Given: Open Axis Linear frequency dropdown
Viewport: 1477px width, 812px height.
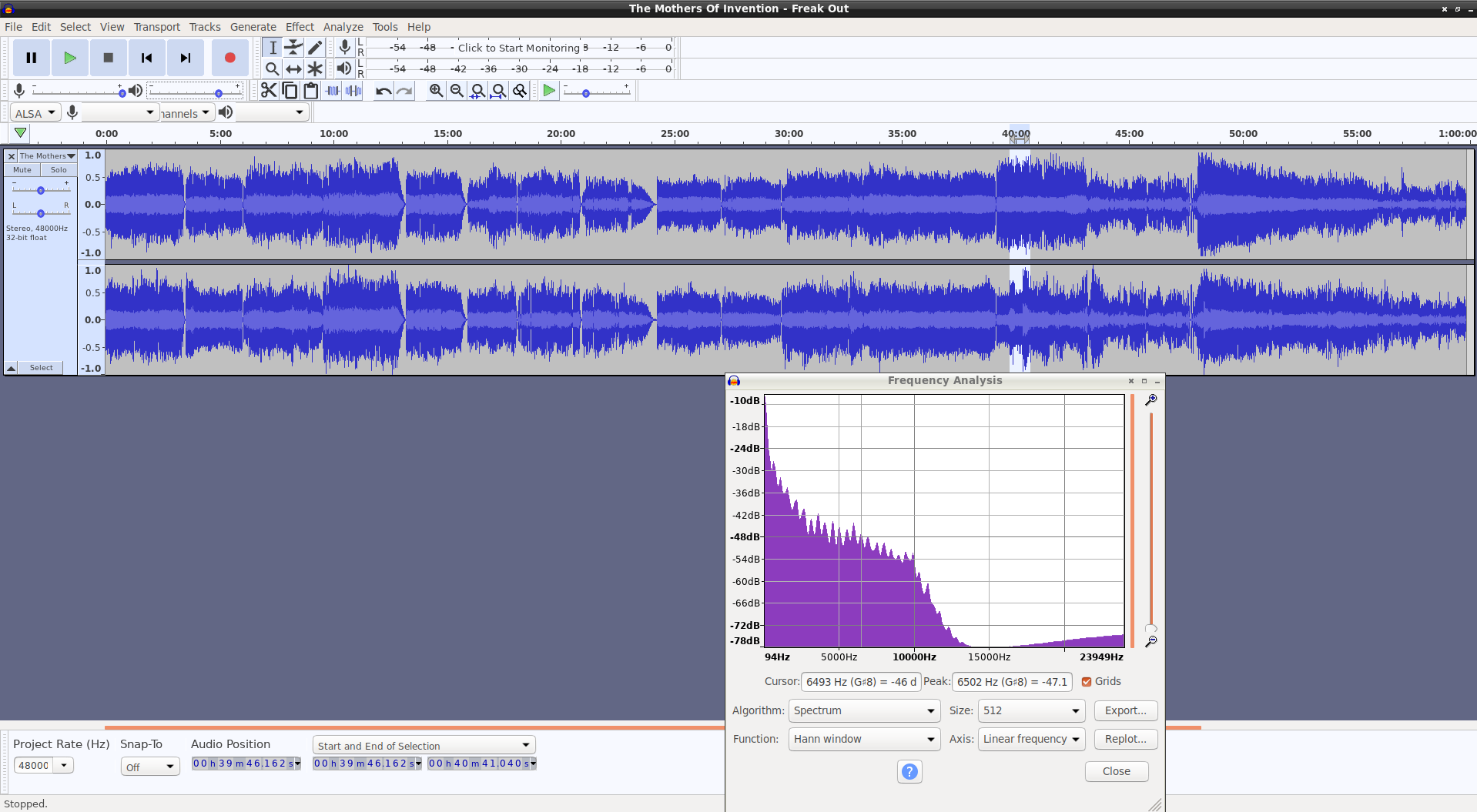Looking at the screenshot, I should [x=1031, y=739].
